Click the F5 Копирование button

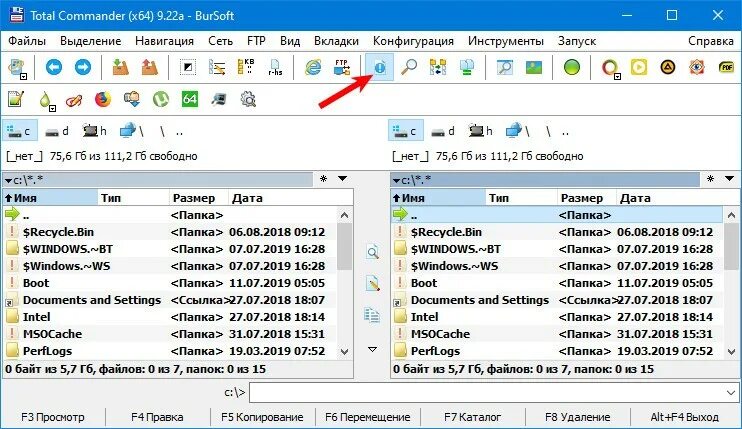[x=262, y=417]
